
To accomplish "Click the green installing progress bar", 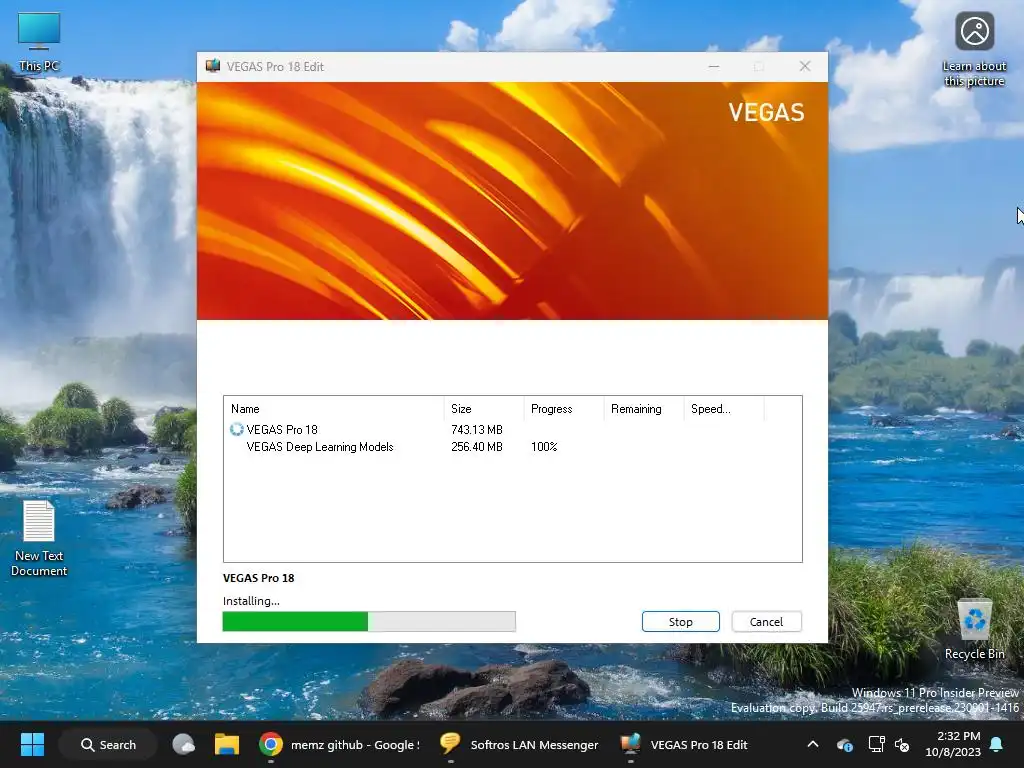I will [369, 622].
